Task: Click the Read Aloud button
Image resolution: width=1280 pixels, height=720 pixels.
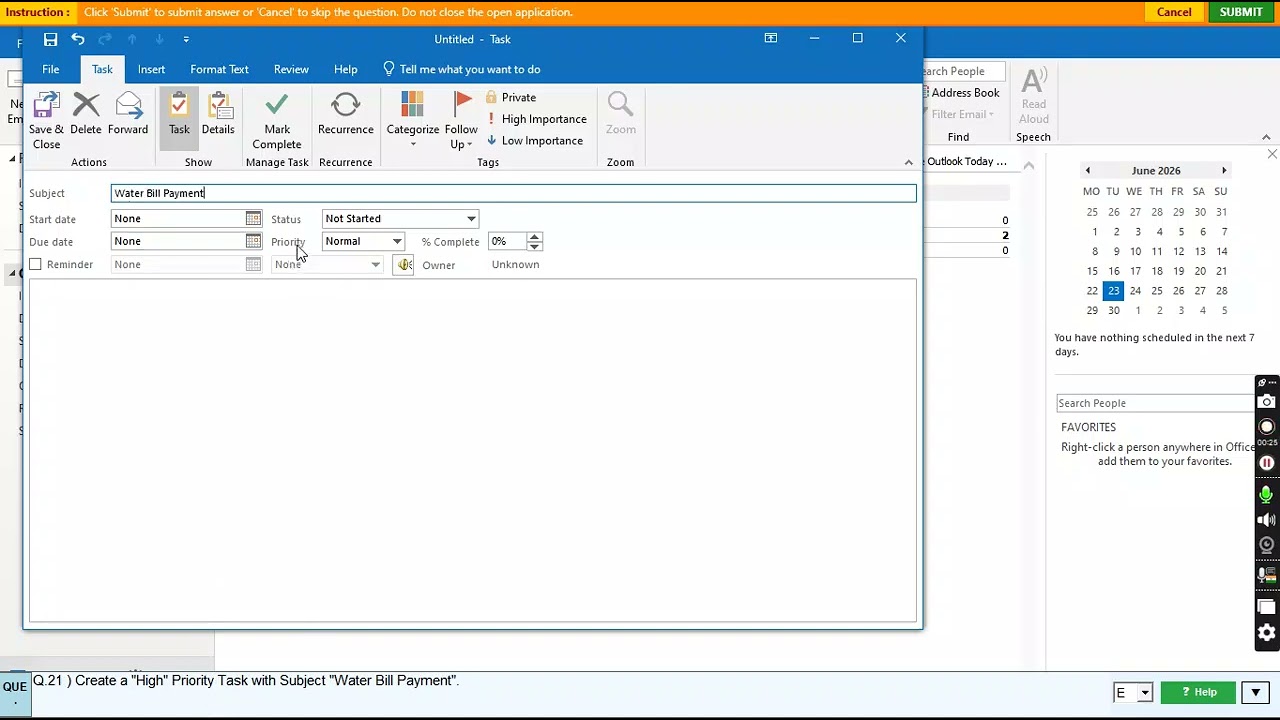Action: point(1034,97)
